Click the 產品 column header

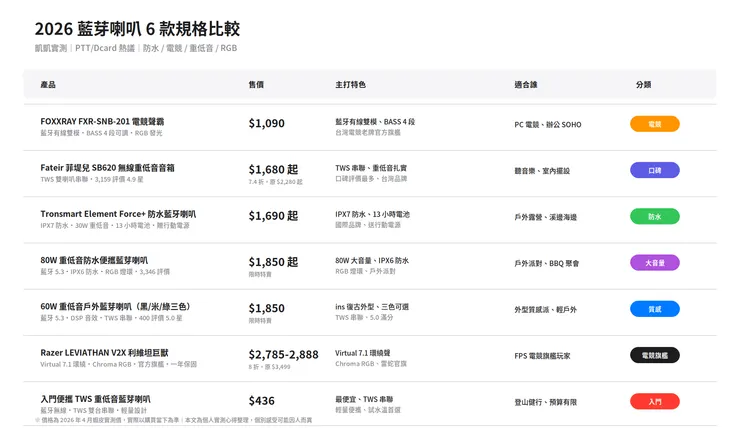[x=48, y=84]
